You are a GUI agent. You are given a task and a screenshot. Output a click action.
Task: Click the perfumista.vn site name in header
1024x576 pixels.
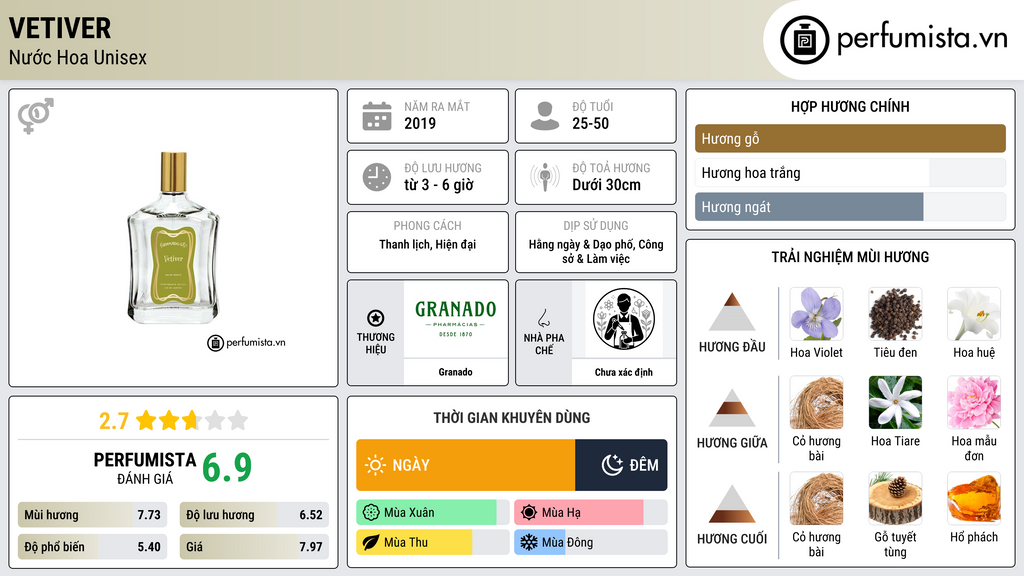point(922,39)
